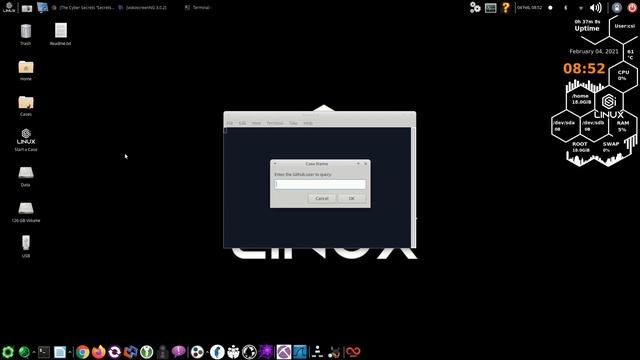Image resolution: width=640 pixels, height=360 pixels.
Task: Open the View menu in terminal window
Action: [x=256, y=123]
